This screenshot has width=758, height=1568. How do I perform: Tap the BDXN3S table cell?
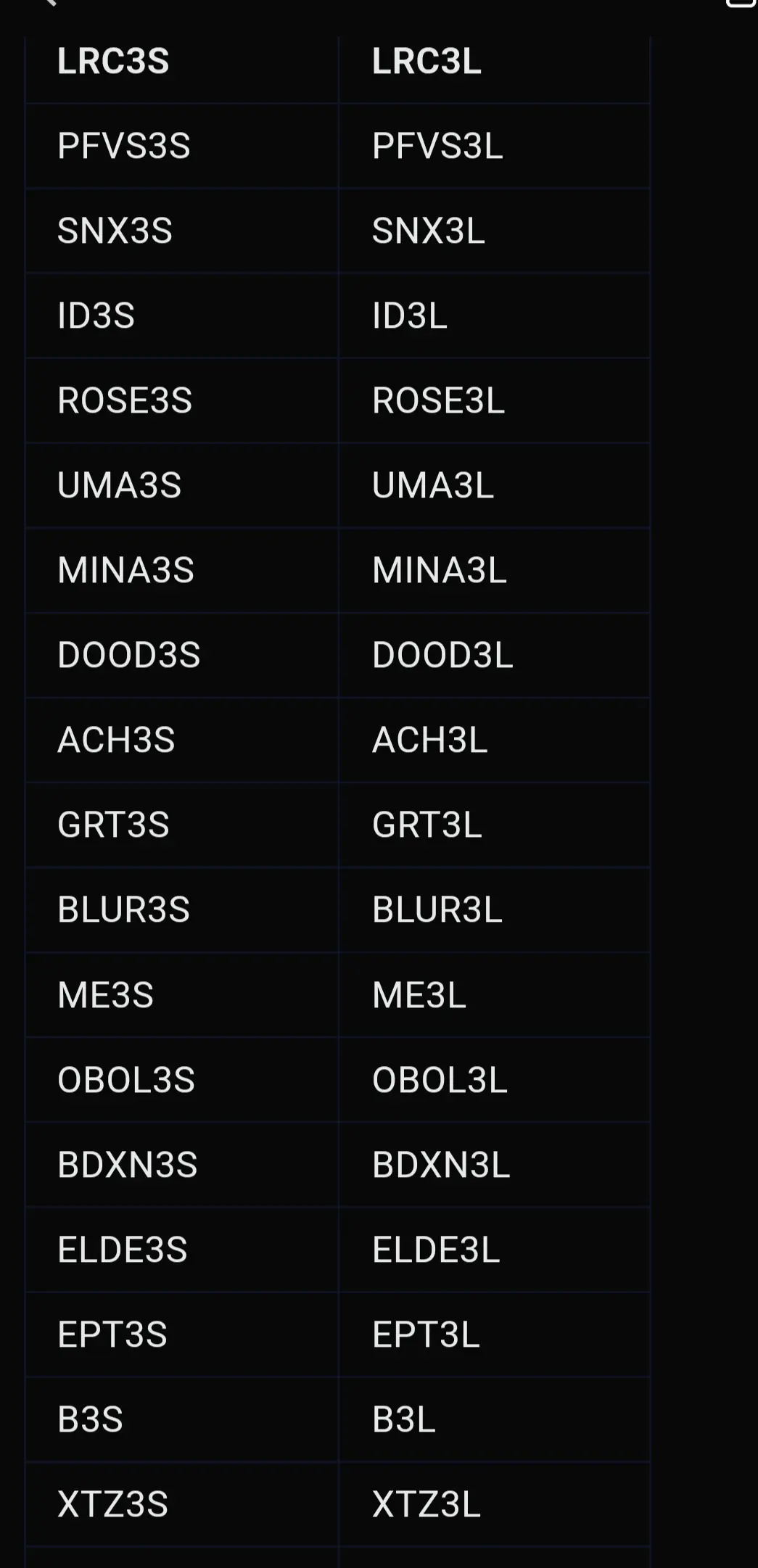coord(182,1165)
